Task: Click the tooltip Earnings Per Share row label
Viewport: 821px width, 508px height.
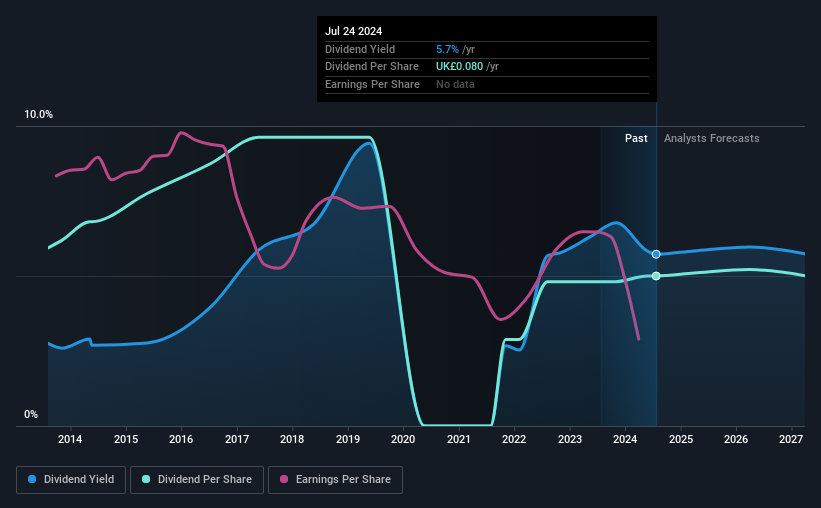Action: pyautogui.click(x=372, y=84)
